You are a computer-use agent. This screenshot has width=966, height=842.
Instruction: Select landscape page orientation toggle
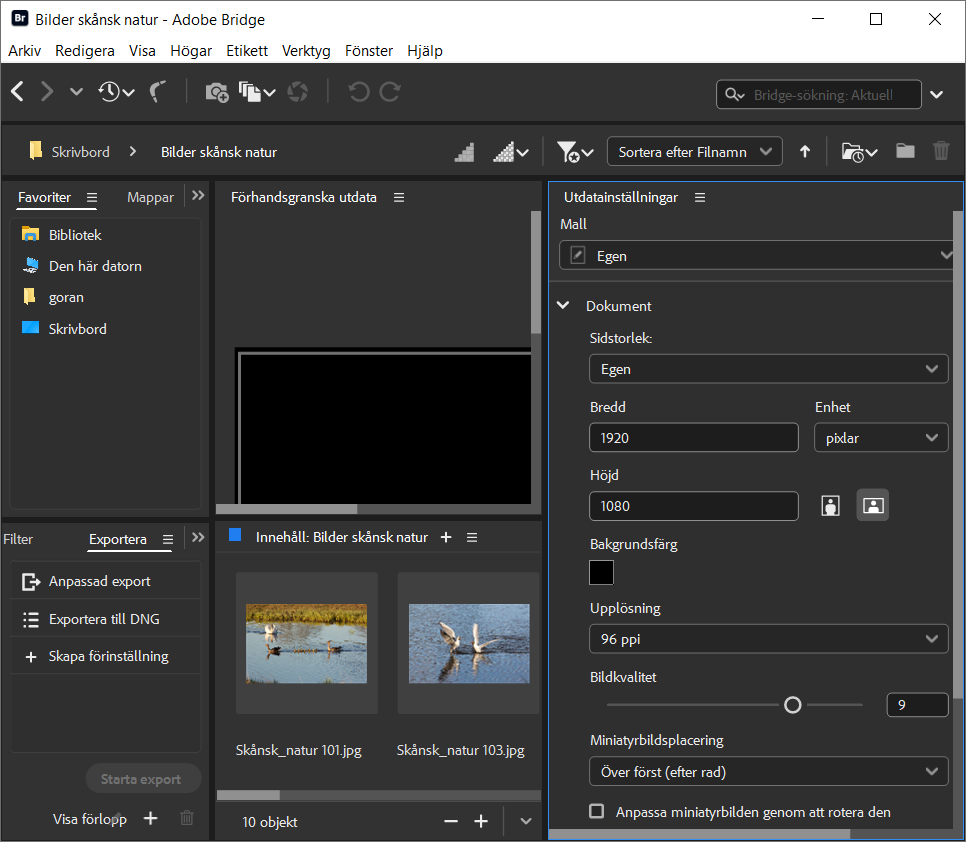[872, 506]
